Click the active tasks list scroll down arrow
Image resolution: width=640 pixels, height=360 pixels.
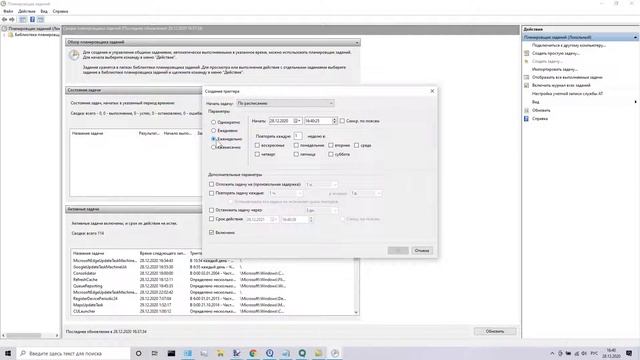356,312
